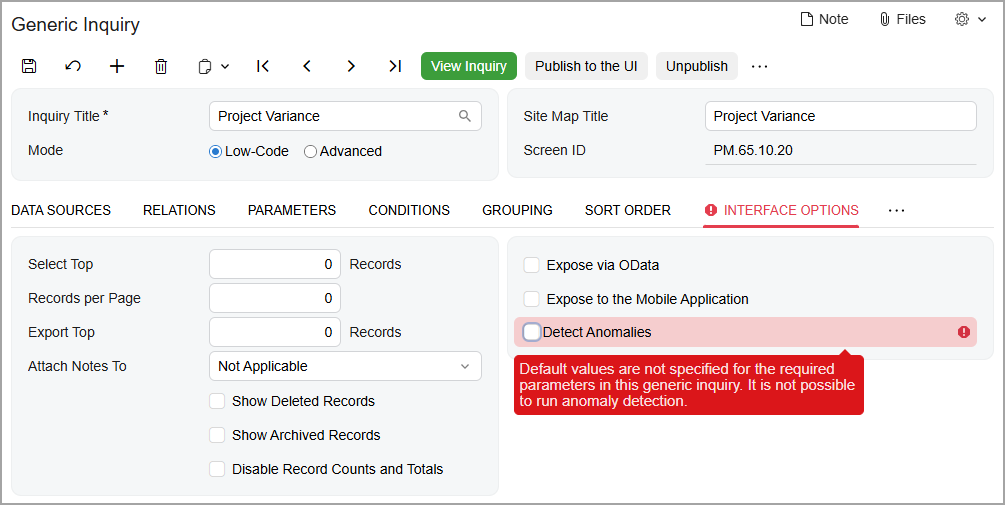Go to the first record
The width and height of the screenshot is (1005, 505).
pos(263,66)
